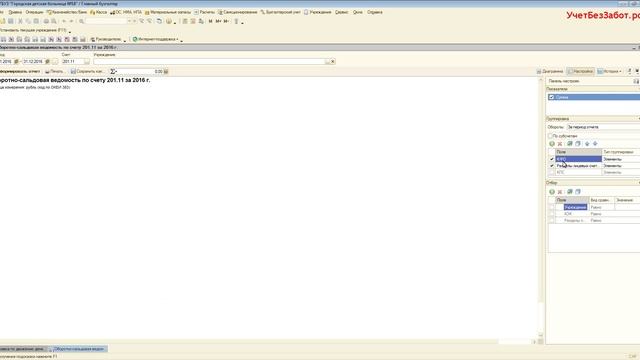Click the calculator icon beside sum field

click(166, 71)
